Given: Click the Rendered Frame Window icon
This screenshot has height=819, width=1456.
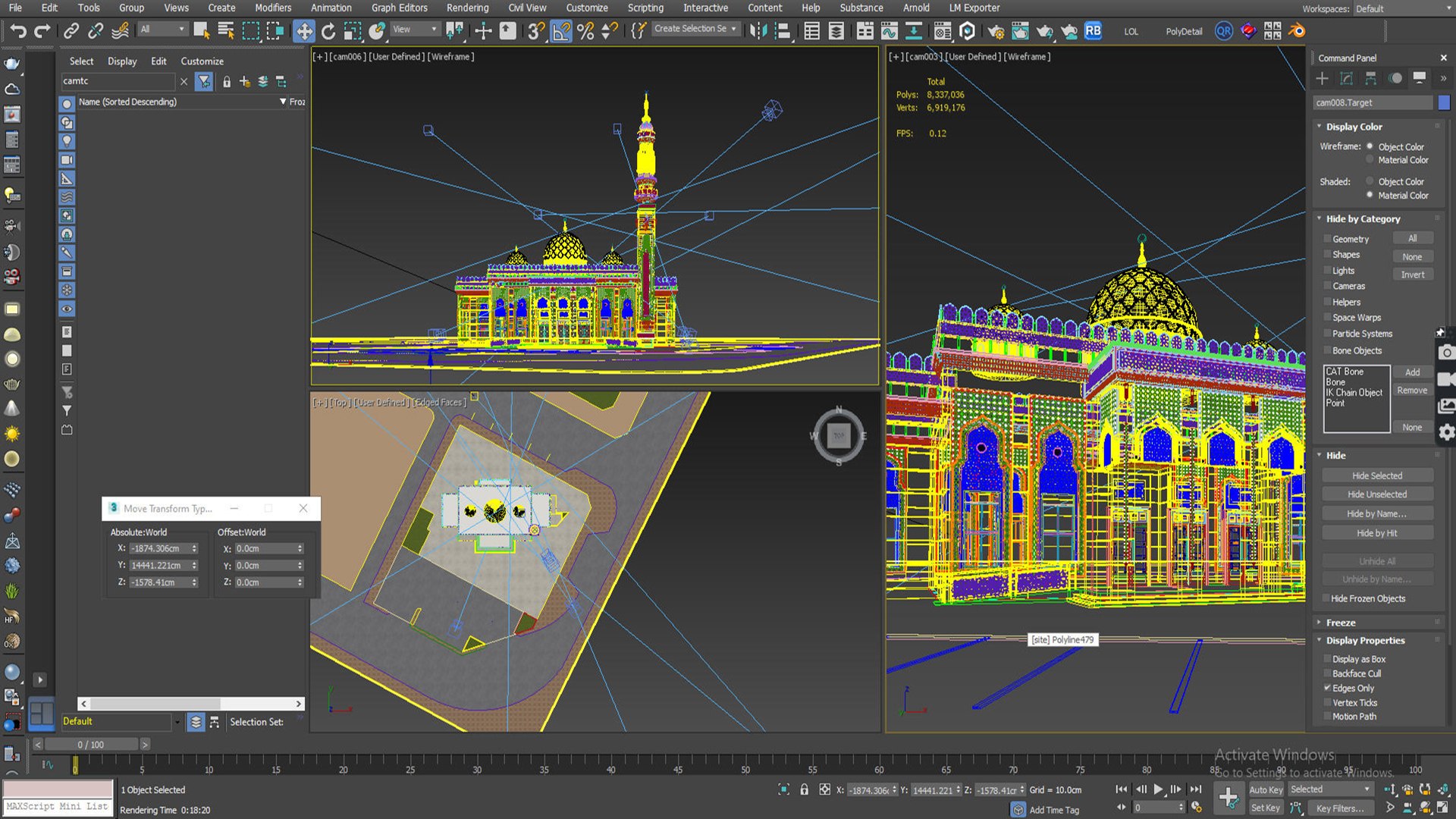Looking at the screenshot, I should click(x=1020, y=31).
